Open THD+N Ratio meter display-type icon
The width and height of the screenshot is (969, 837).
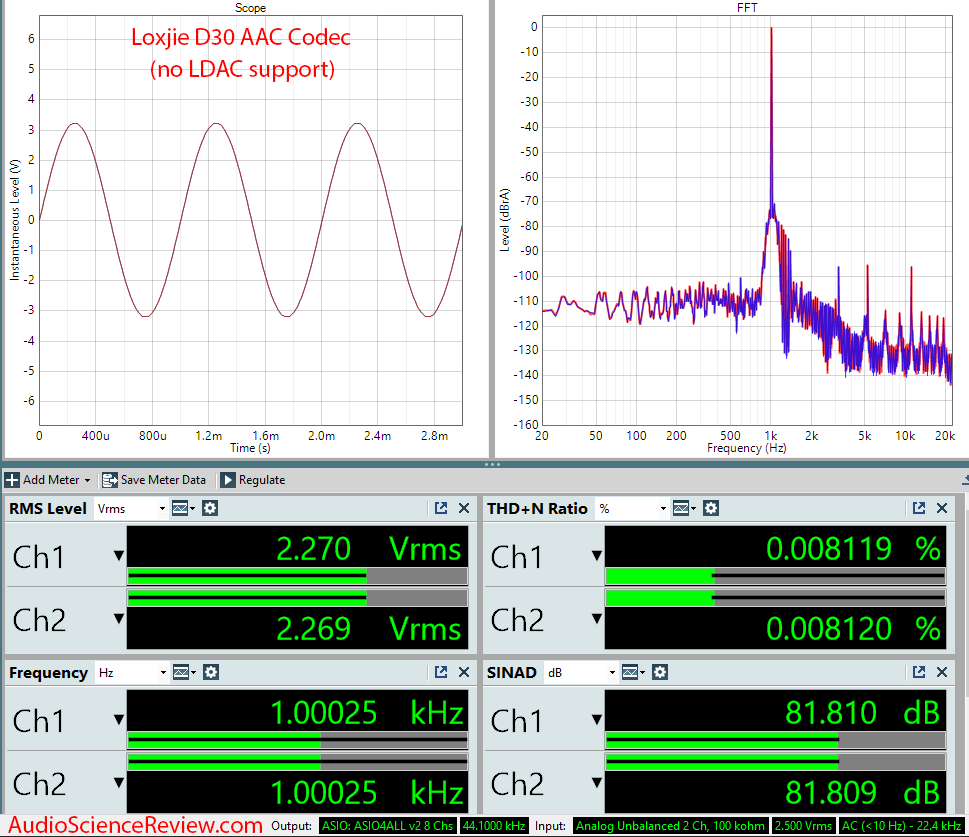point(683,509)
